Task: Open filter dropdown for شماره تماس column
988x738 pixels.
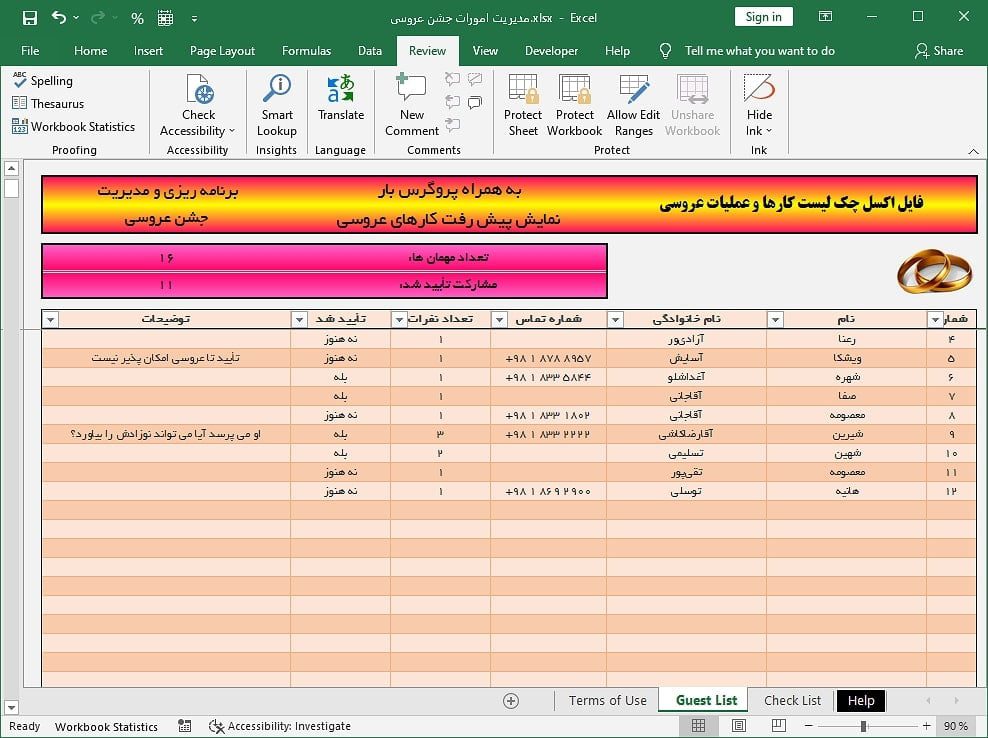Action: [499, 320]
